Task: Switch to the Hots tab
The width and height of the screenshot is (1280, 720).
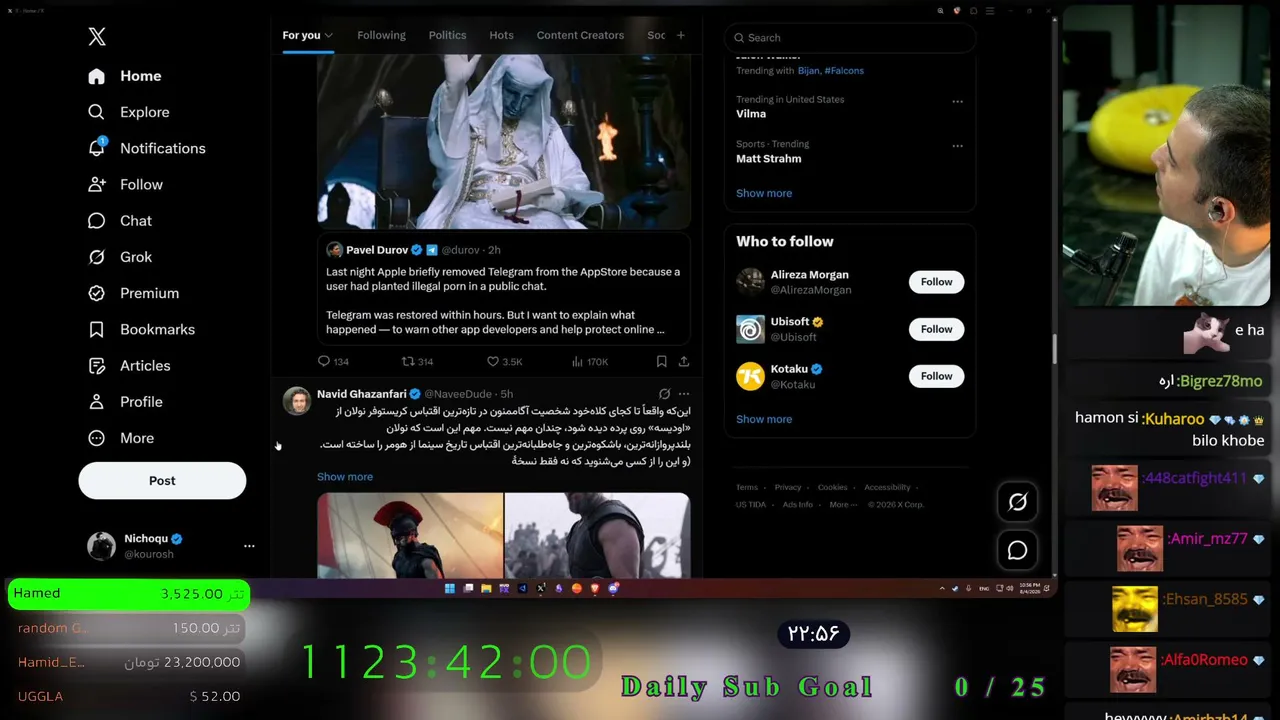Action: pos(501,35)
